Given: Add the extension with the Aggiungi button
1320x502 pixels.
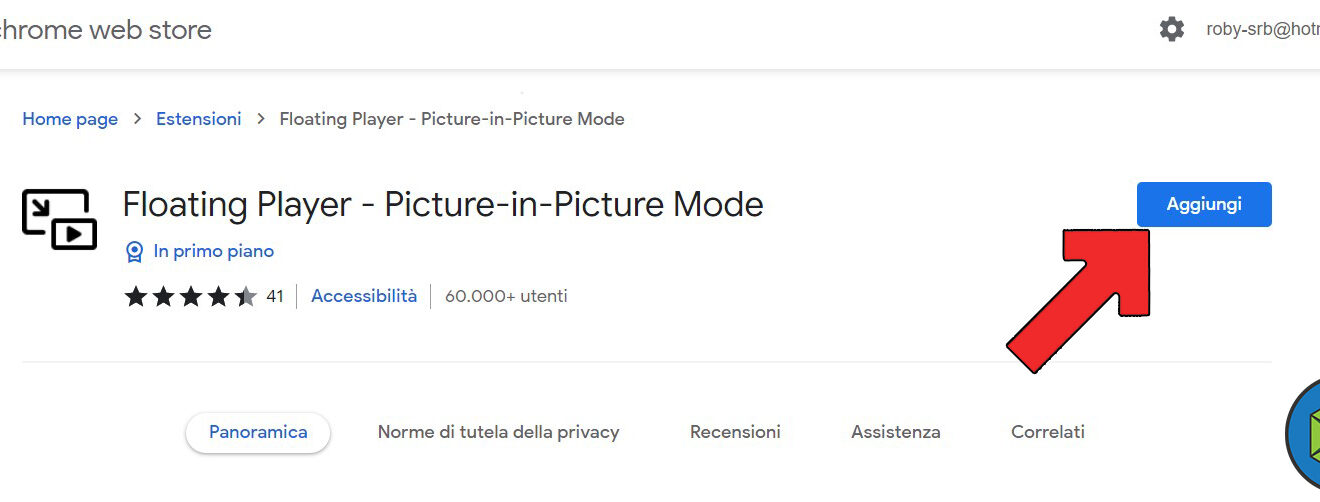Looking at the screenshot, I should (1204, 204).
